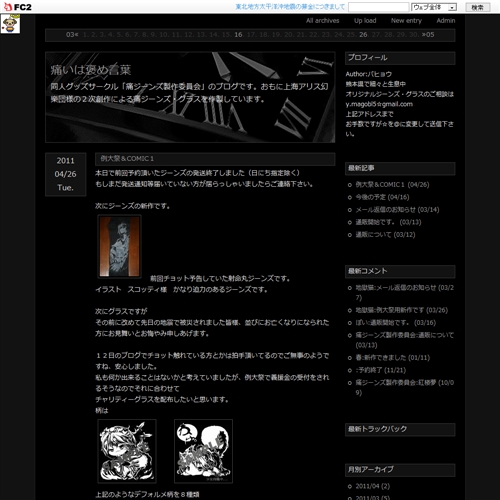The height and width of the screenshot is (500, 500).
Task: Open the ウェブ全体 search scope dropdown
Action: click(x=434, y=7)
